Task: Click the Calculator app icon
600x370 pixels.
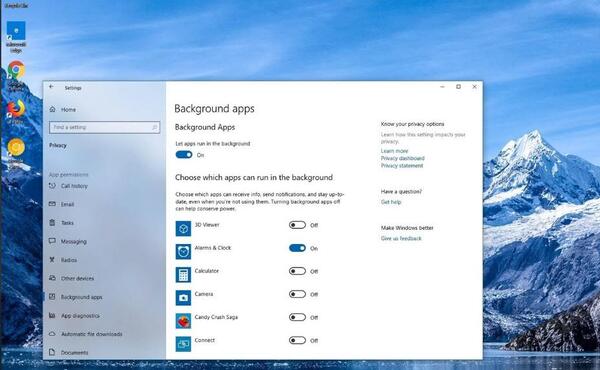Action: 183,275
